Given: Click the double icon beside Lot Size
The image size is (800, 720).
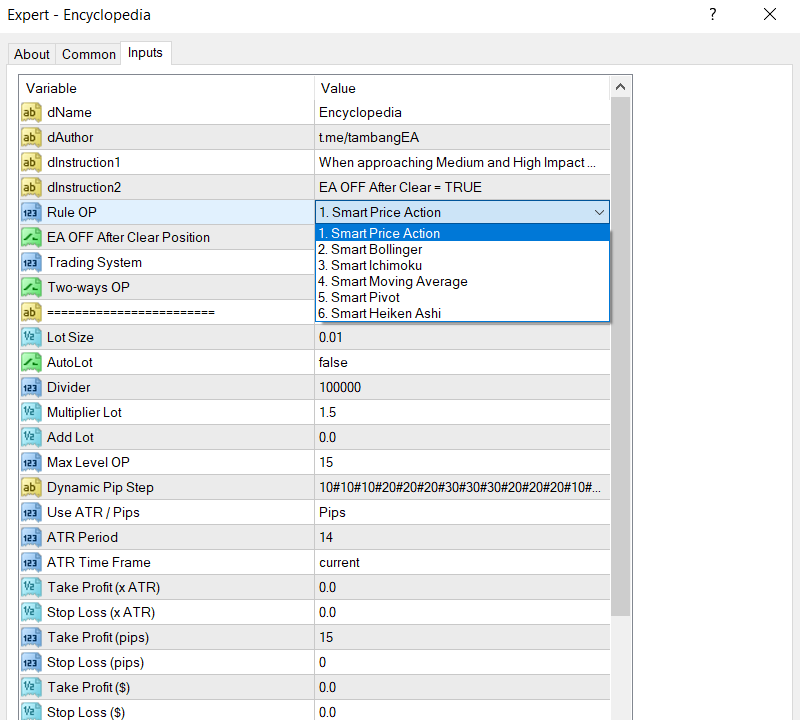Looking at the screenshot, I should [31, 337].
